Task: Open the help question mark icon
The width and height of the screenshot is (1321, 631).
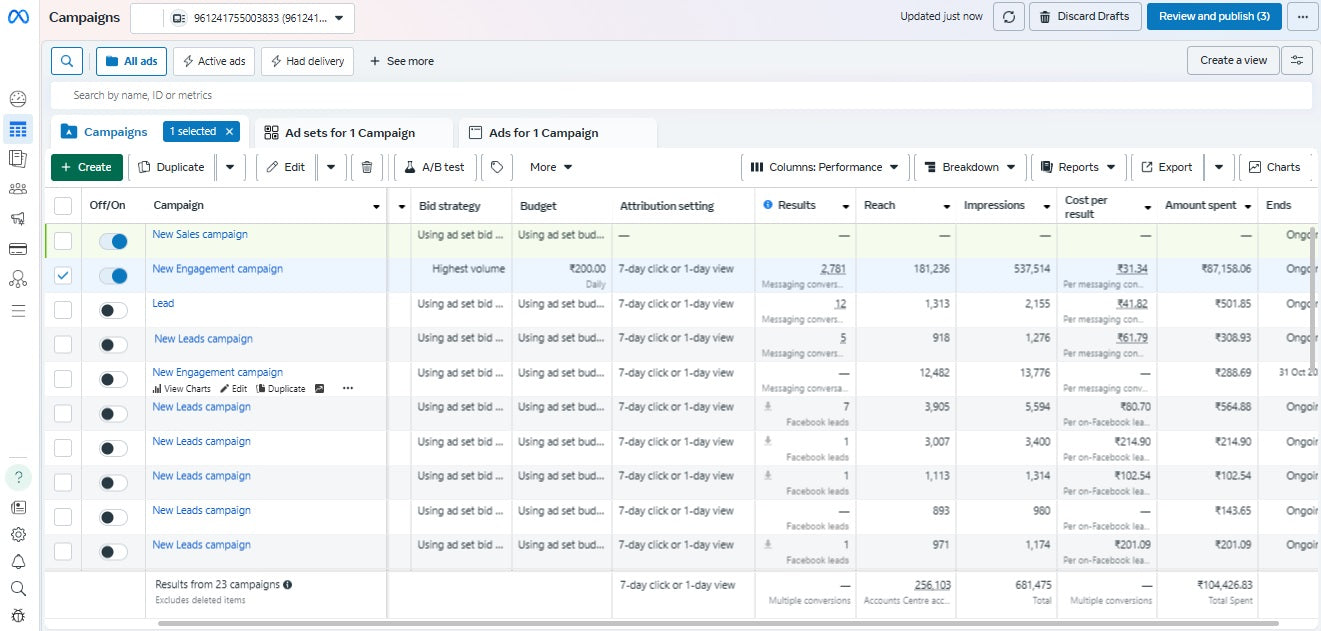Action: (x=18, y=477)
